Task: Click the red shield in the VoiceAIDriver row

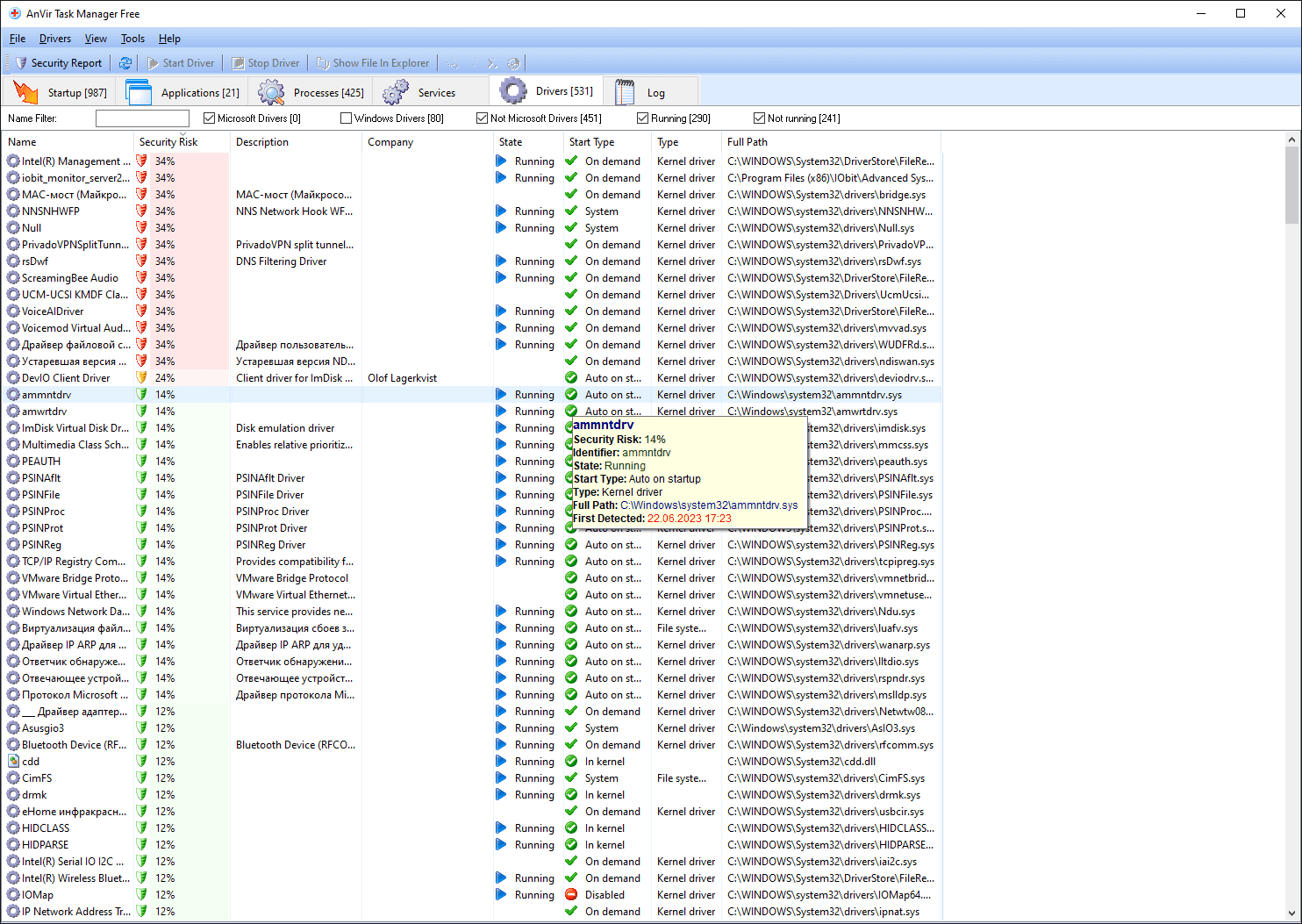Action: click(141, 312)
